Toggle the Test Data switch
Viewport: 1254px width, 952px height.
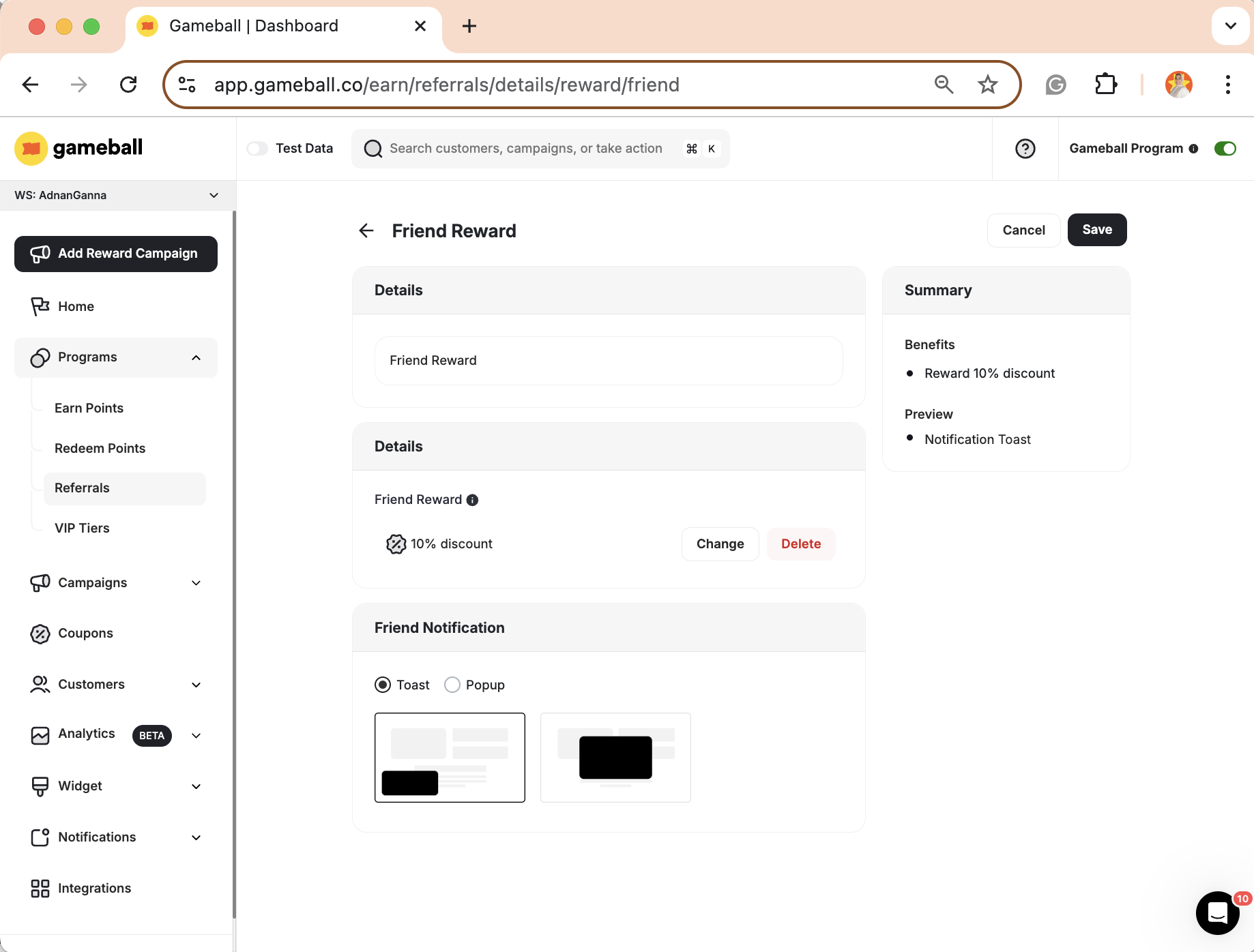point(257,149)
